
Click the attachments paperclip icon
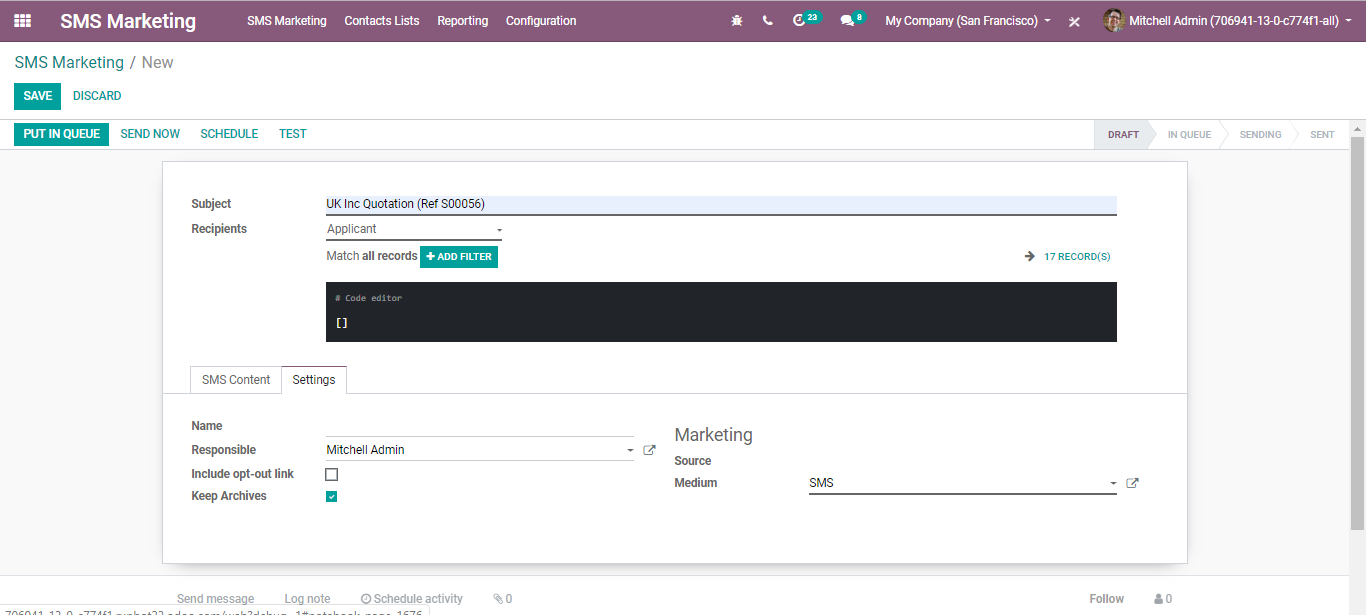(x=498, y=599)
